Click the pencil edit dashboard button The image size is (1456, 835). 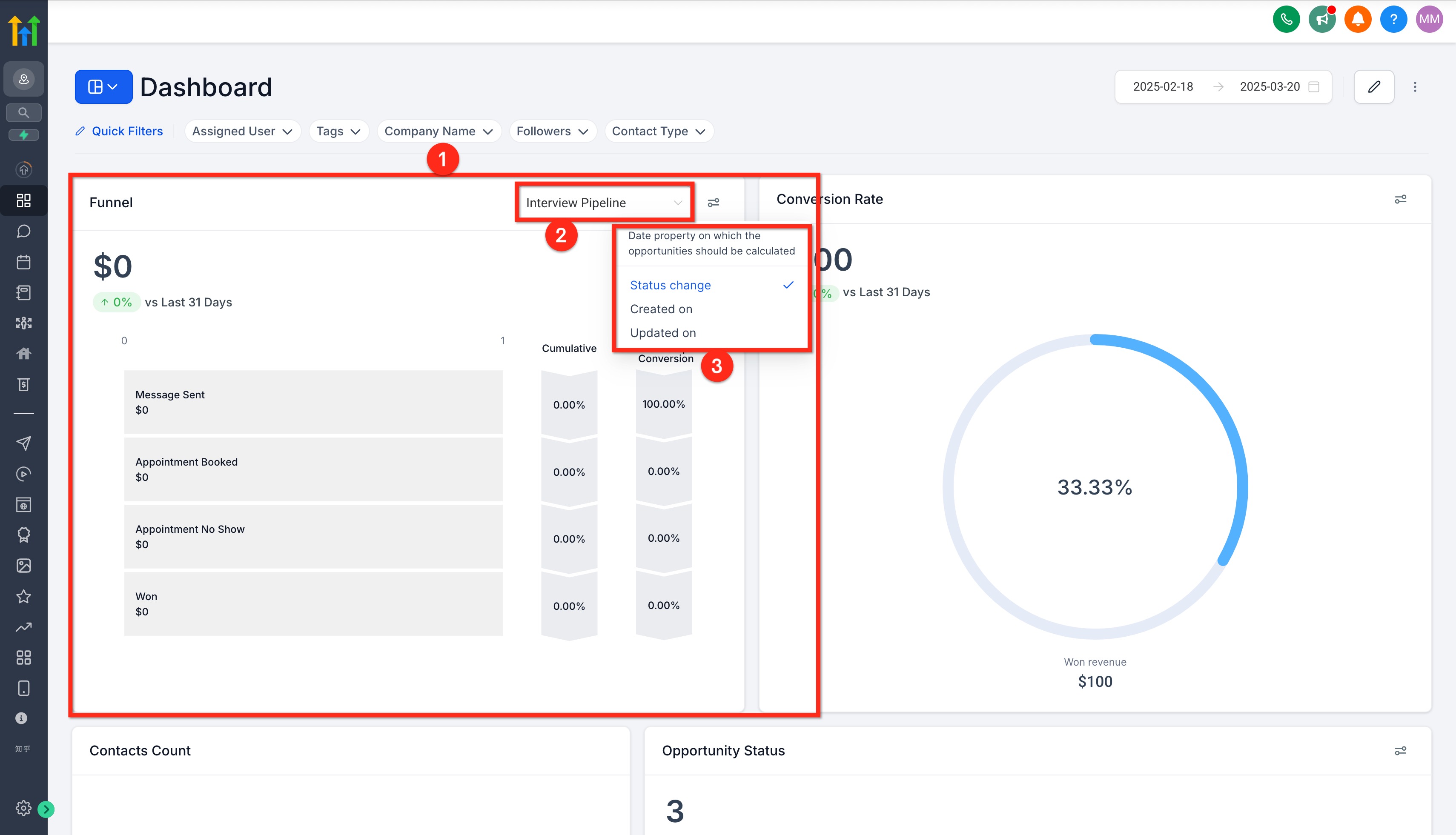(x=1373, y=86)
